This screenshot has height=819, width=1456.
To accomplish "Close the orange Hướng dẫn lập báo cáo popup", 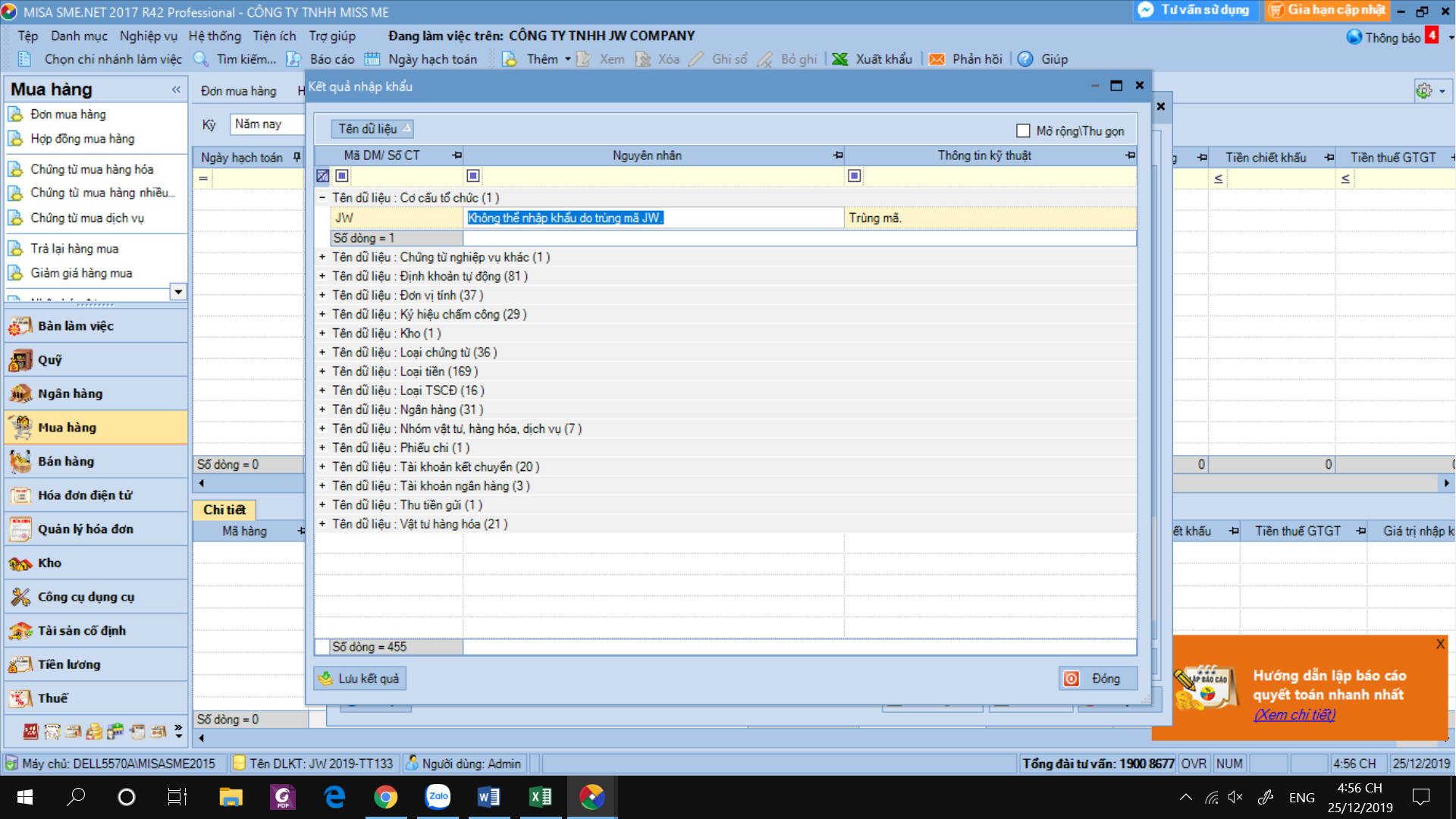I will click(1440, 645).
